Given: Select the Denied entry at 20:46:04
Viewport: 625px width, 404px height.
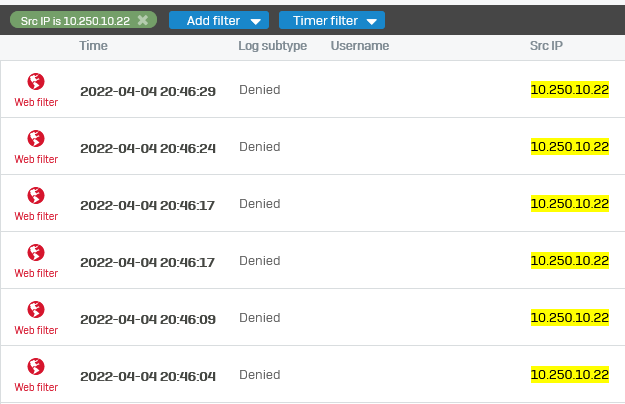Looking at the screenshot, I should pyautogui.click(x=260, y=375).
